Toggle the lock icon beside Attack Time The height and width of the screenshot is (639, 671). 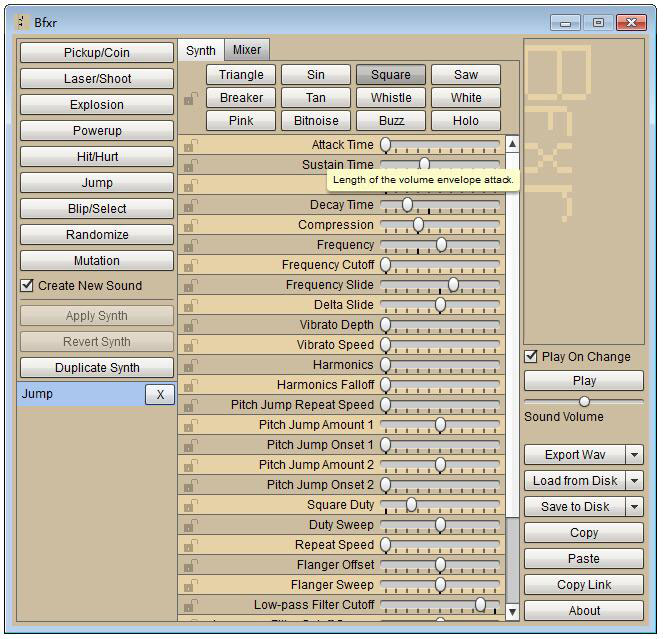(189, 146)
